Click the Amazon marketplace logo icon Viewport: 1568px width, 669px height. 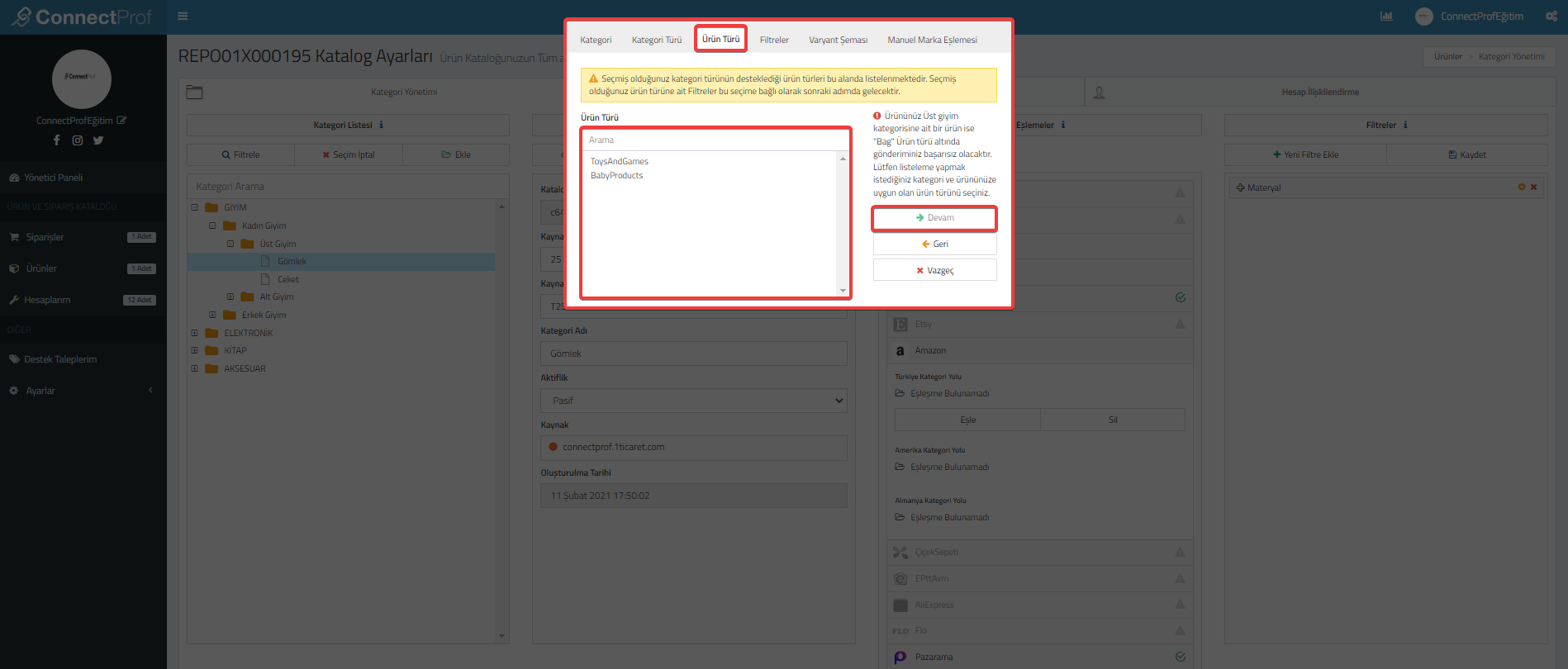coord(900,351)
